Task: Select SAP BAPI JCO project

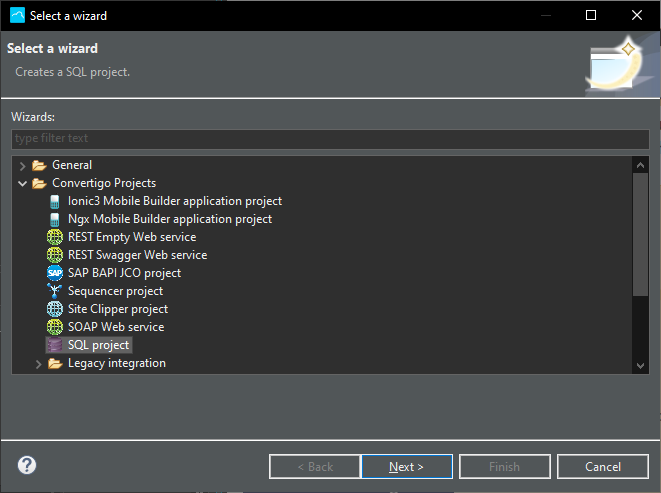Action: [x=124, y=273]
